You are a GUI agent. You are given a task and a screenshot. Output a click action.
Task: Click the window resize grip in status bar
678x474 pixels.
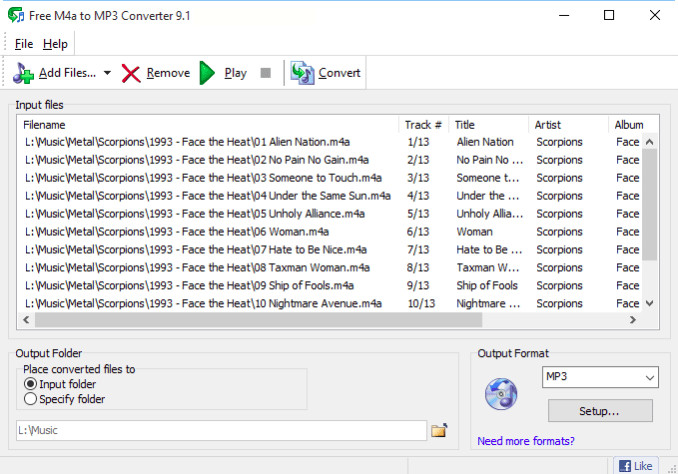[x=672, y=468]
